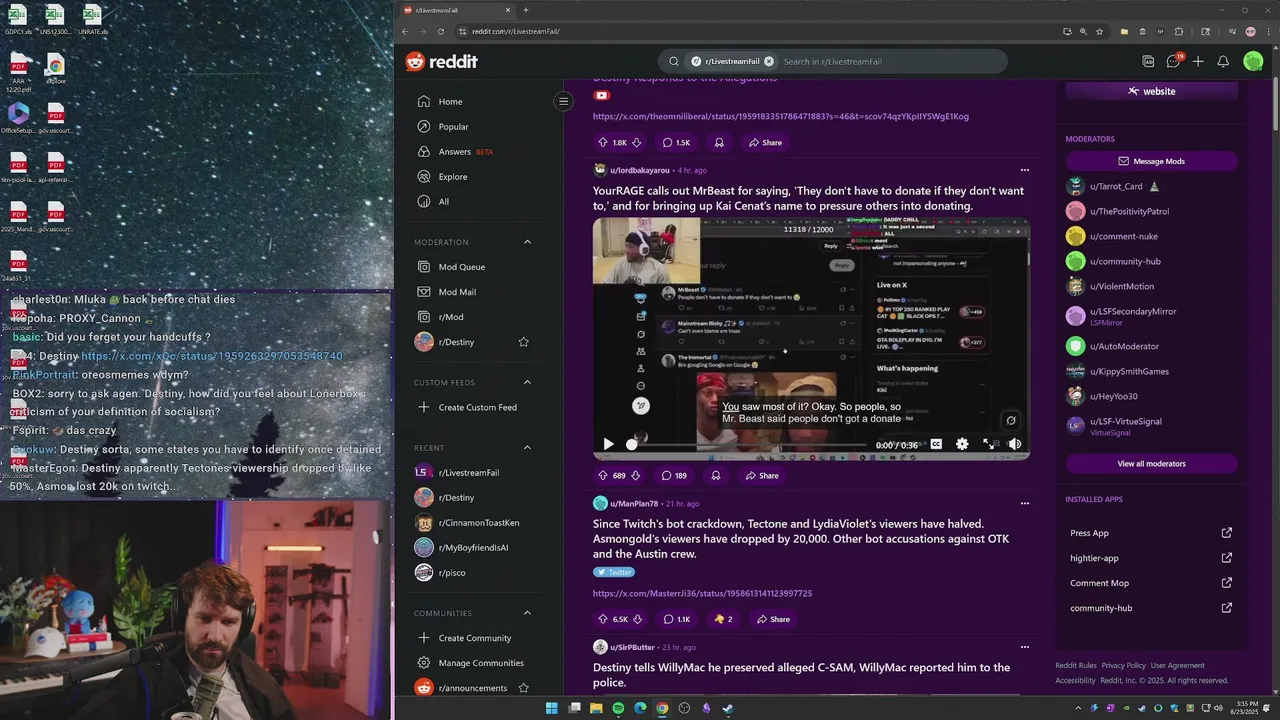The image size is (1280, 720).
Task: Open the x.com/theomniliberal status link
Action: (x=780, y=116)
